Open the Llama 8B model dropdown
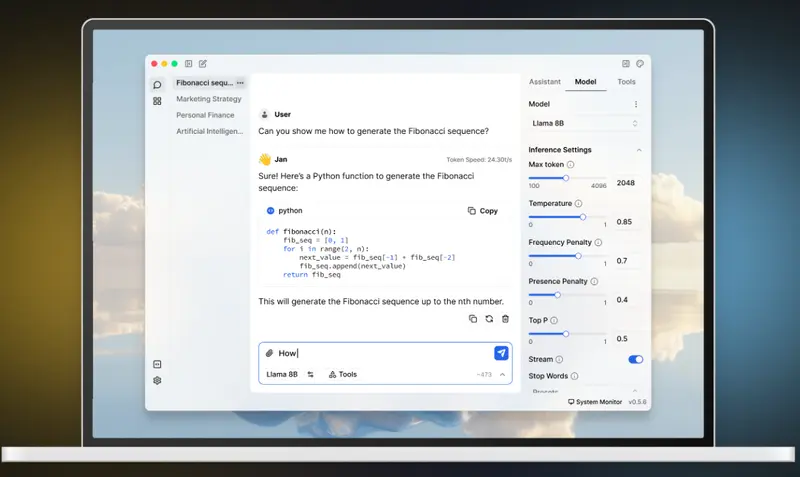Screen dimensions: 800x477 tap(584, 123)
